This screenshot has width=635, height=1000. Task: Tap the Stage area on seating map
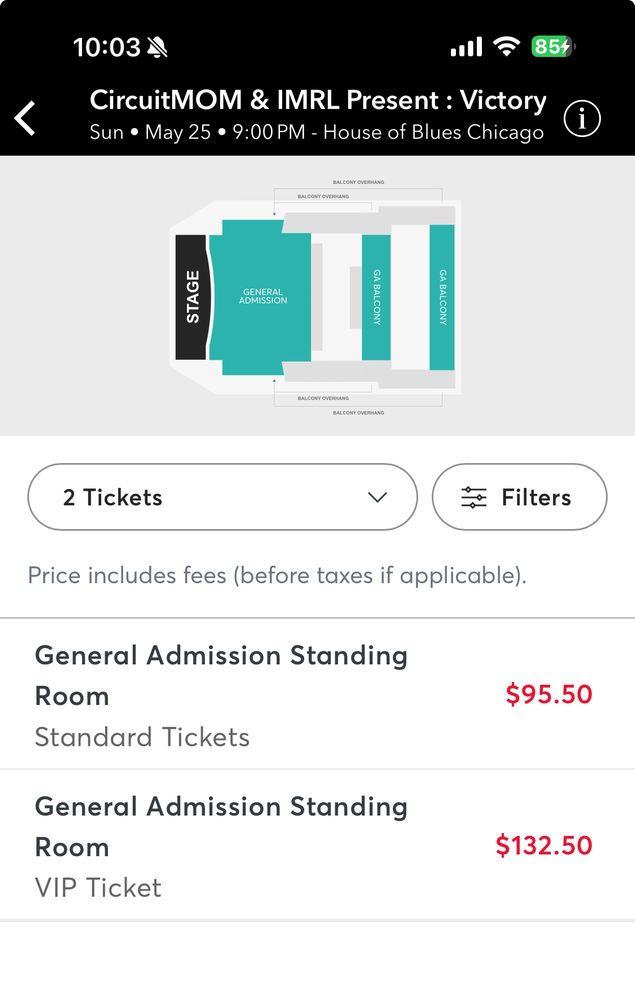point(191,297)
